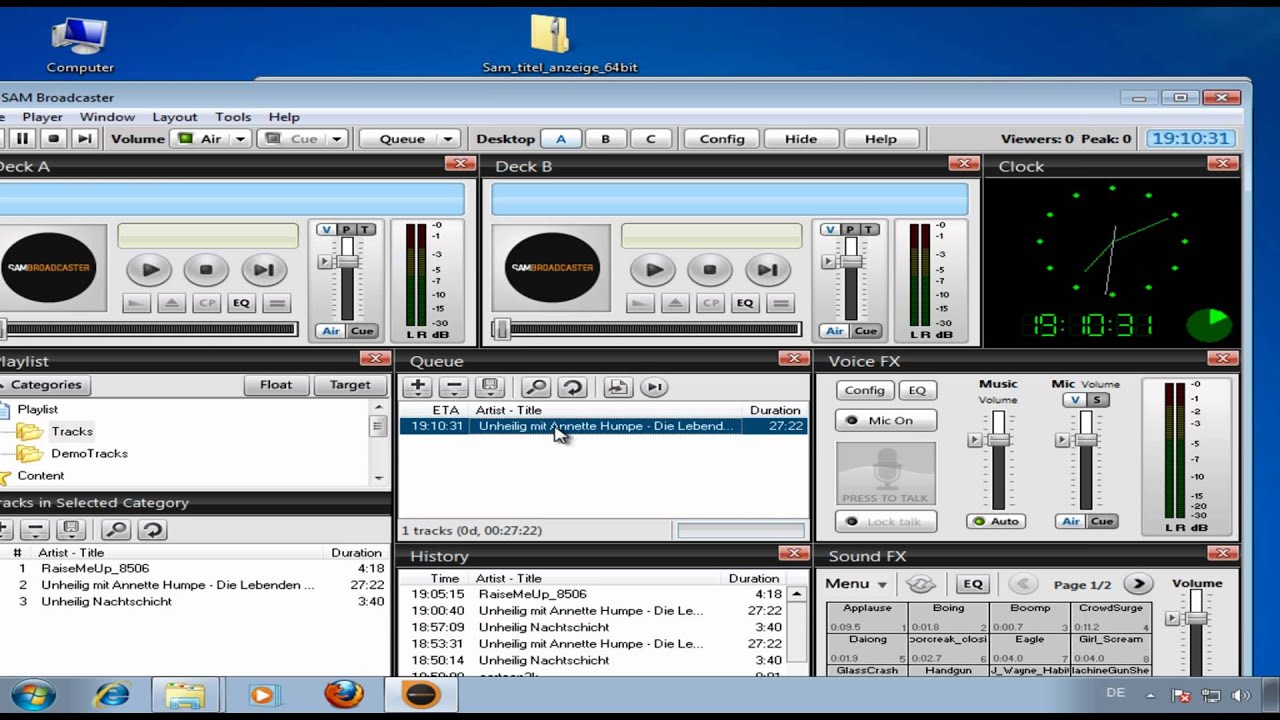Click the Hide button in the main toolbar
This screenshot has width=1280, height=720.
coord(801,139)
